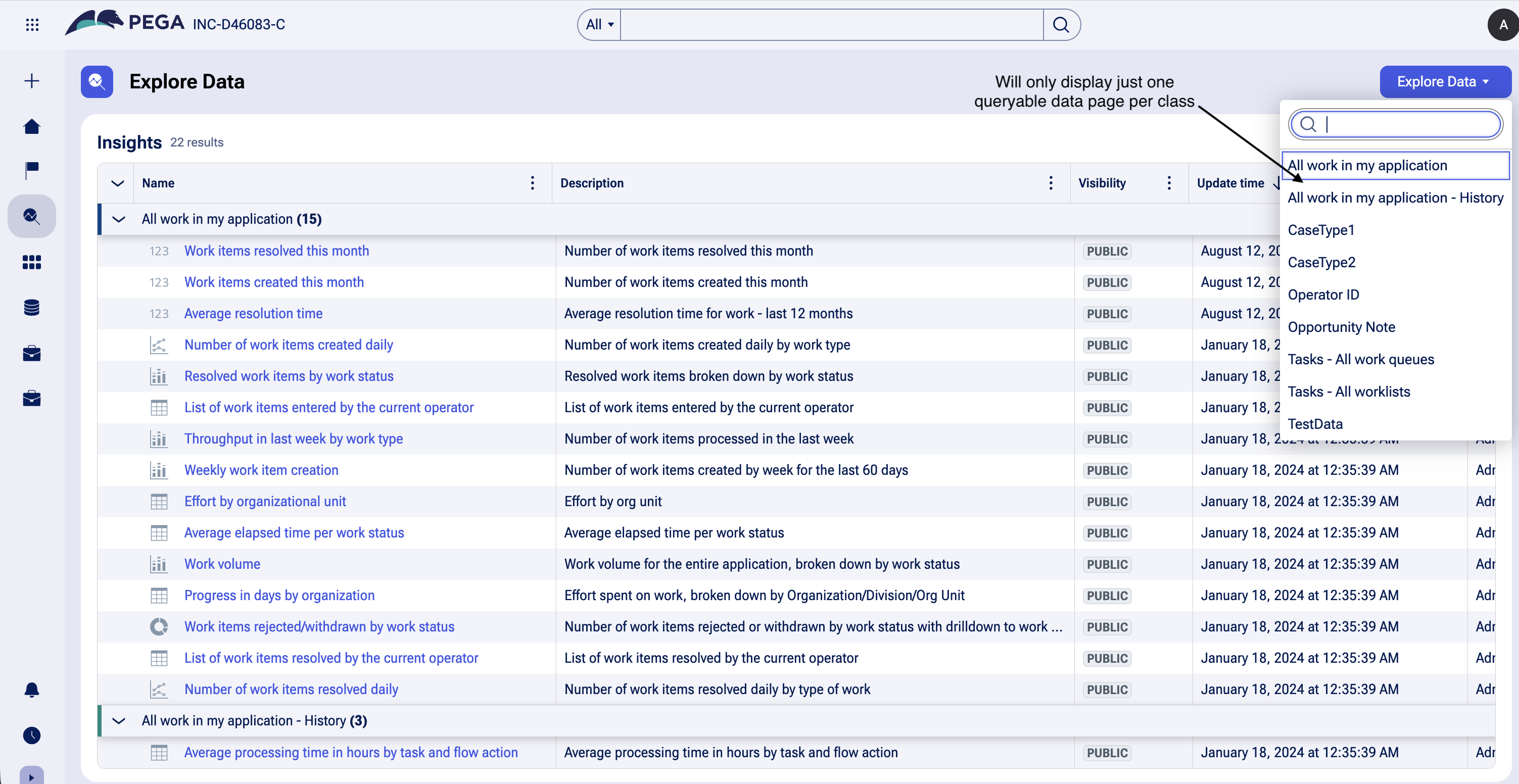Open Work volume insight link

click(222, 564)
